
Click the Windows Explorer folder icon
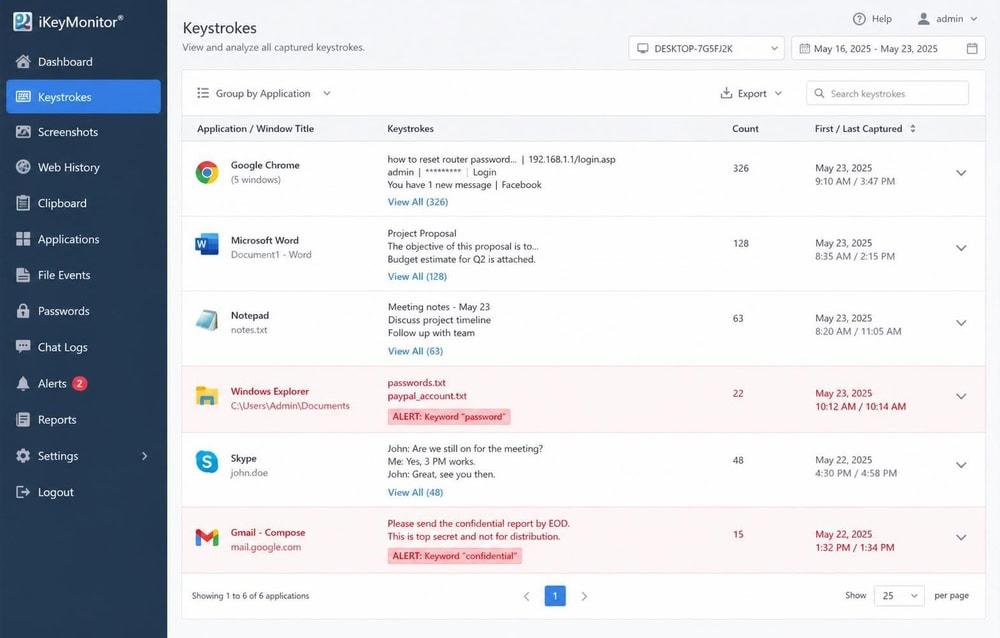[207, 396]
